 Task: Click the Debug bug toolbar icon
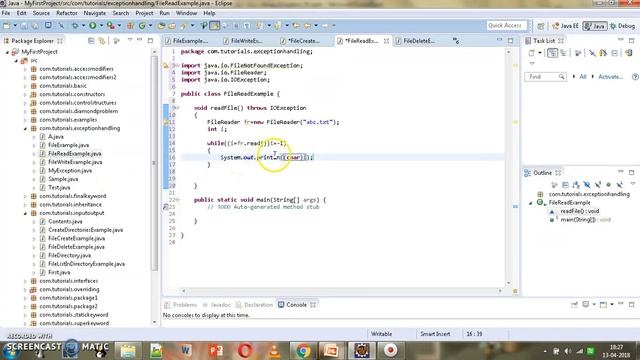(x=75, y=26)
